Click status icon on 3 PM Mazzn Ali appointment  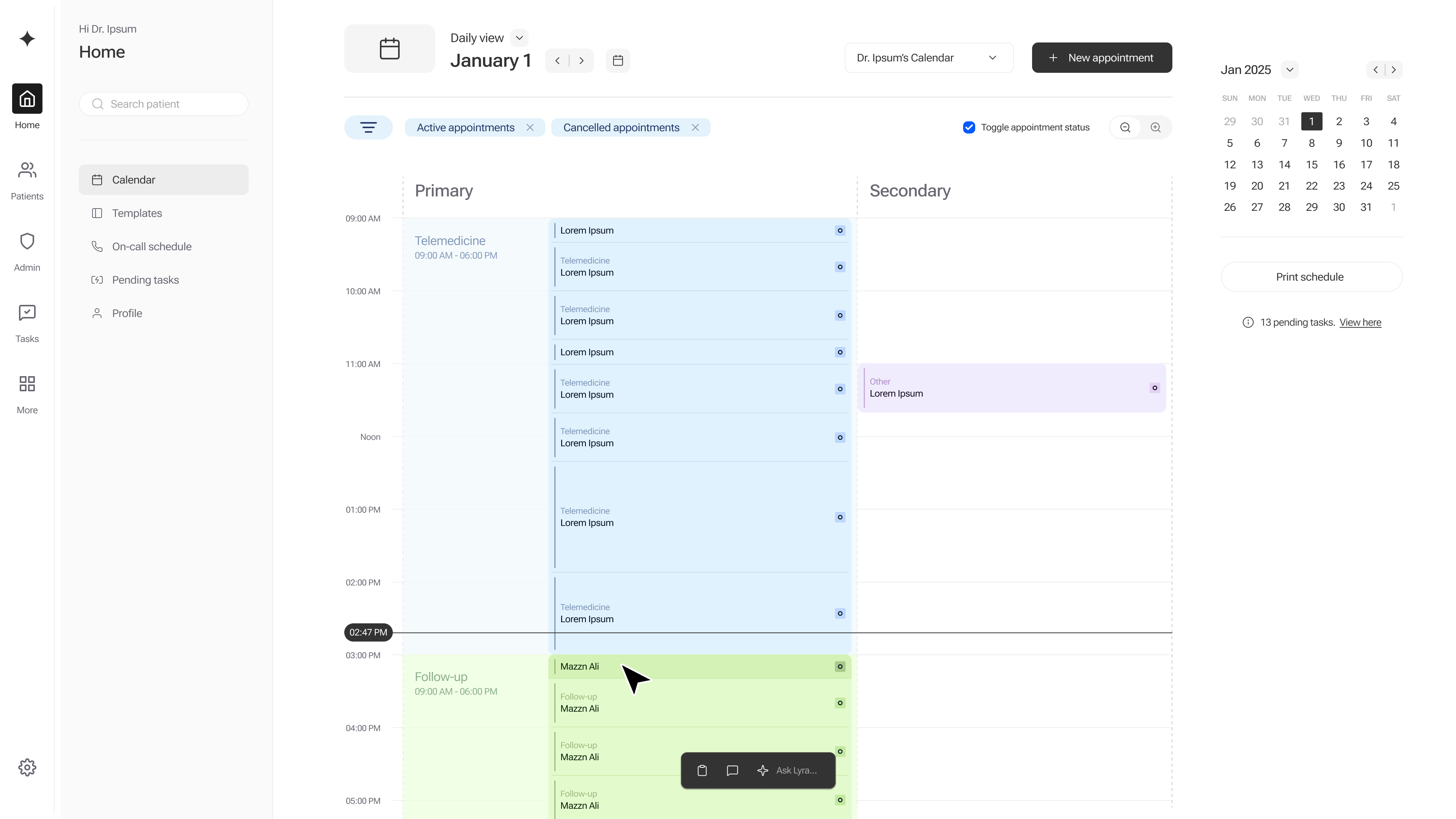click(840, 667)
